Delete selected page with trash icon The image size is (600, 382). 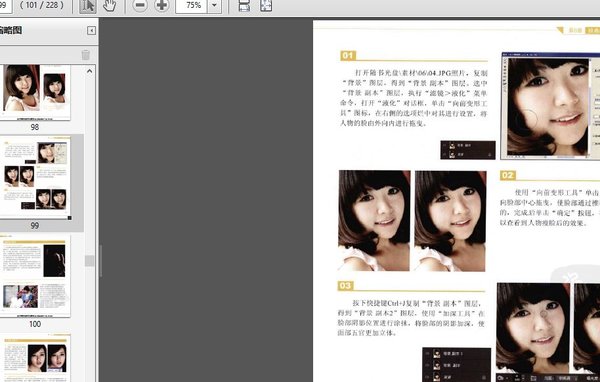pyautogui.click(x=86, y=55)
